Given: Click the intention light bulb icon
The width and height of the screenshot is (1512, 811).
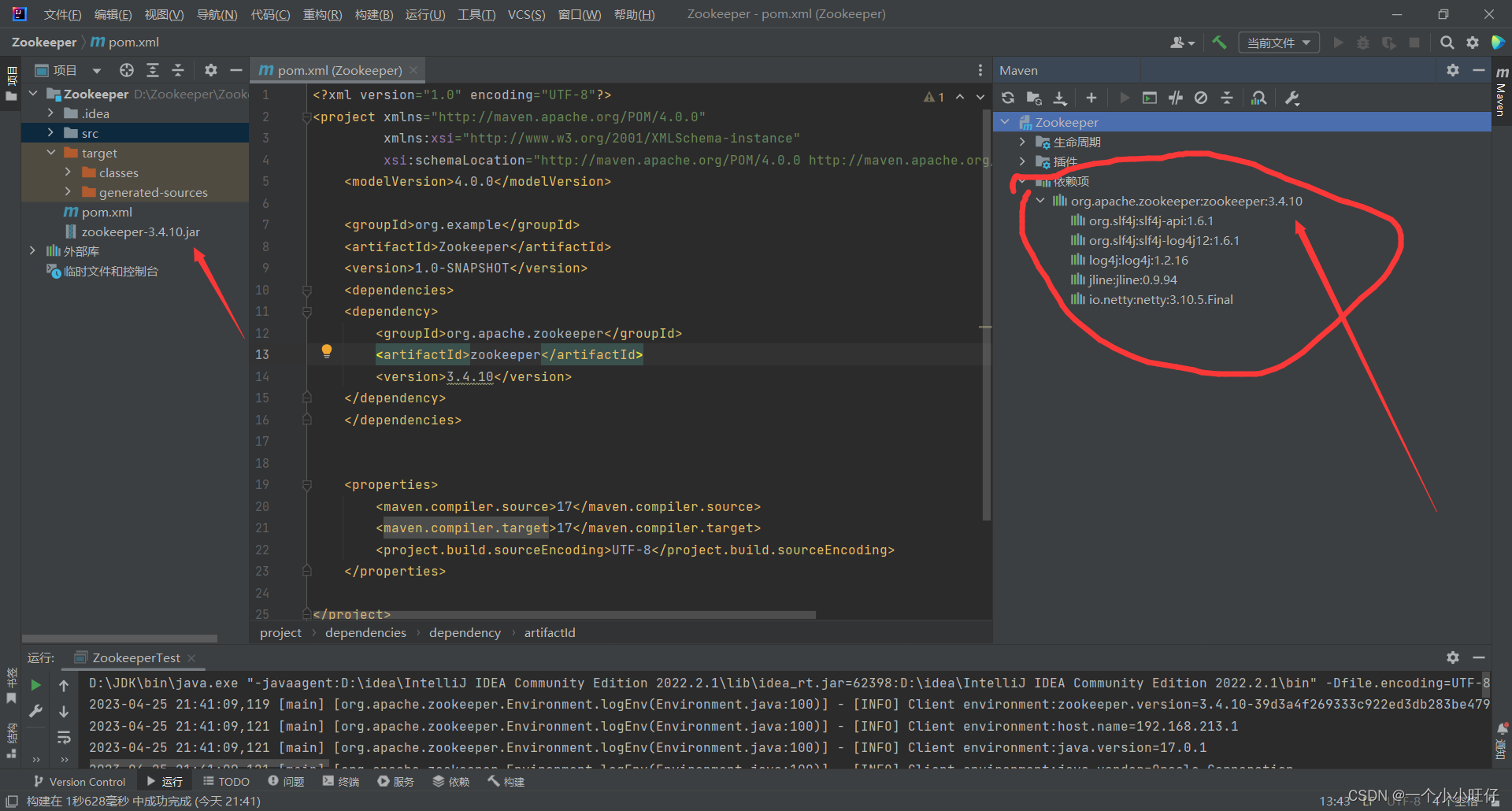Looking at the screenshot, I should pos(327,351).
